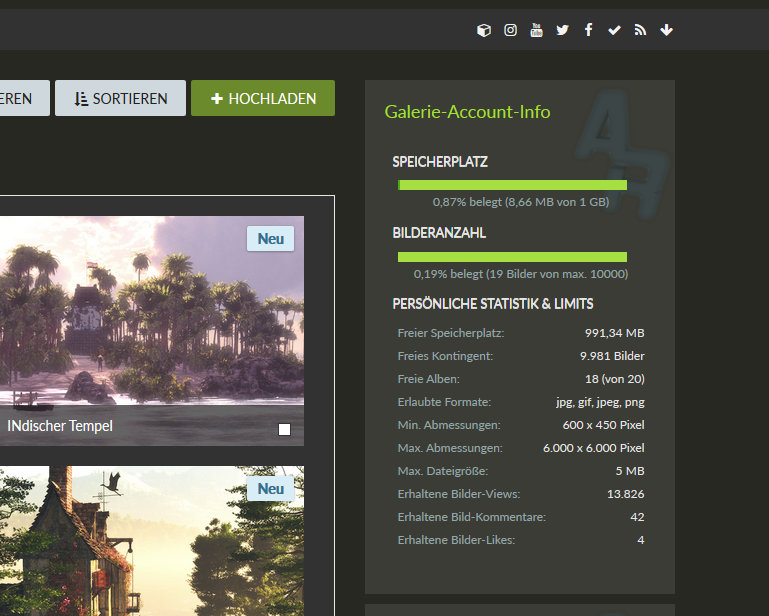Click the value 13.826
The image size is (769, 616).
point(626,494)
